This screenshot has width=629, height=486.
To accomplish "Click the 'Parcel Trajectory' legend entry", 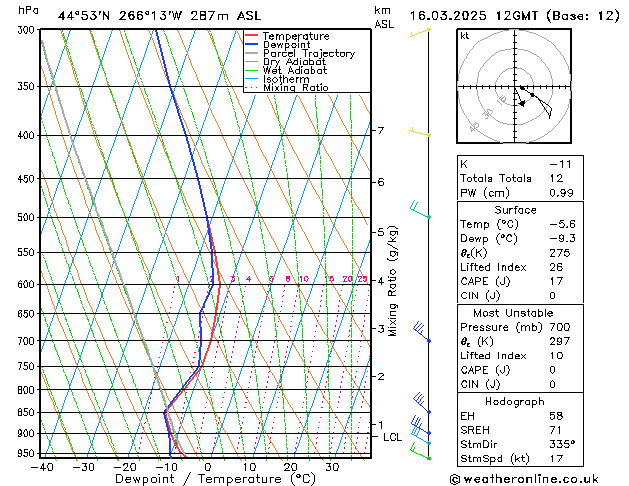I will [309, 53].
